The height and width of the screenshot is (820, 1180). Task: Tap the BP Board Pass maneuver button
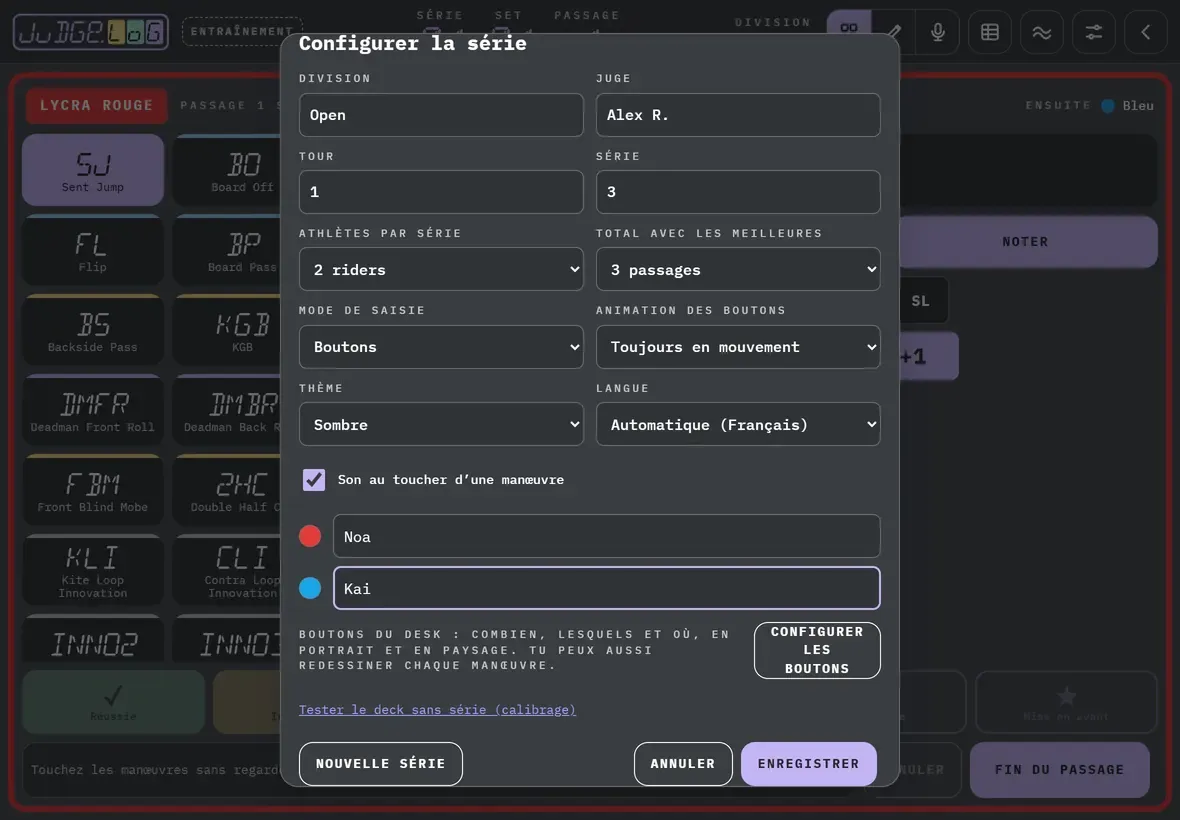(x=227, y=251)
